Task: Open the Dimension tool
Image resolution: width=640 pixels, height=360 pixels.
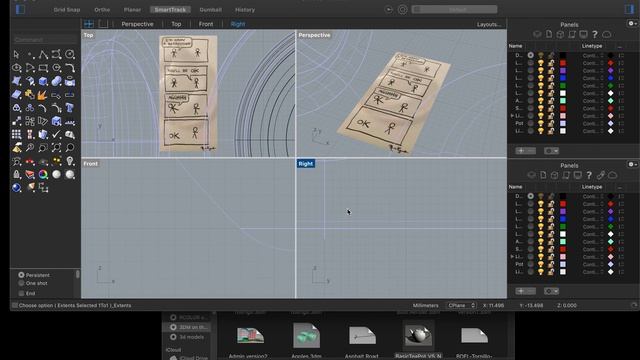Action: tap(70, 121)
